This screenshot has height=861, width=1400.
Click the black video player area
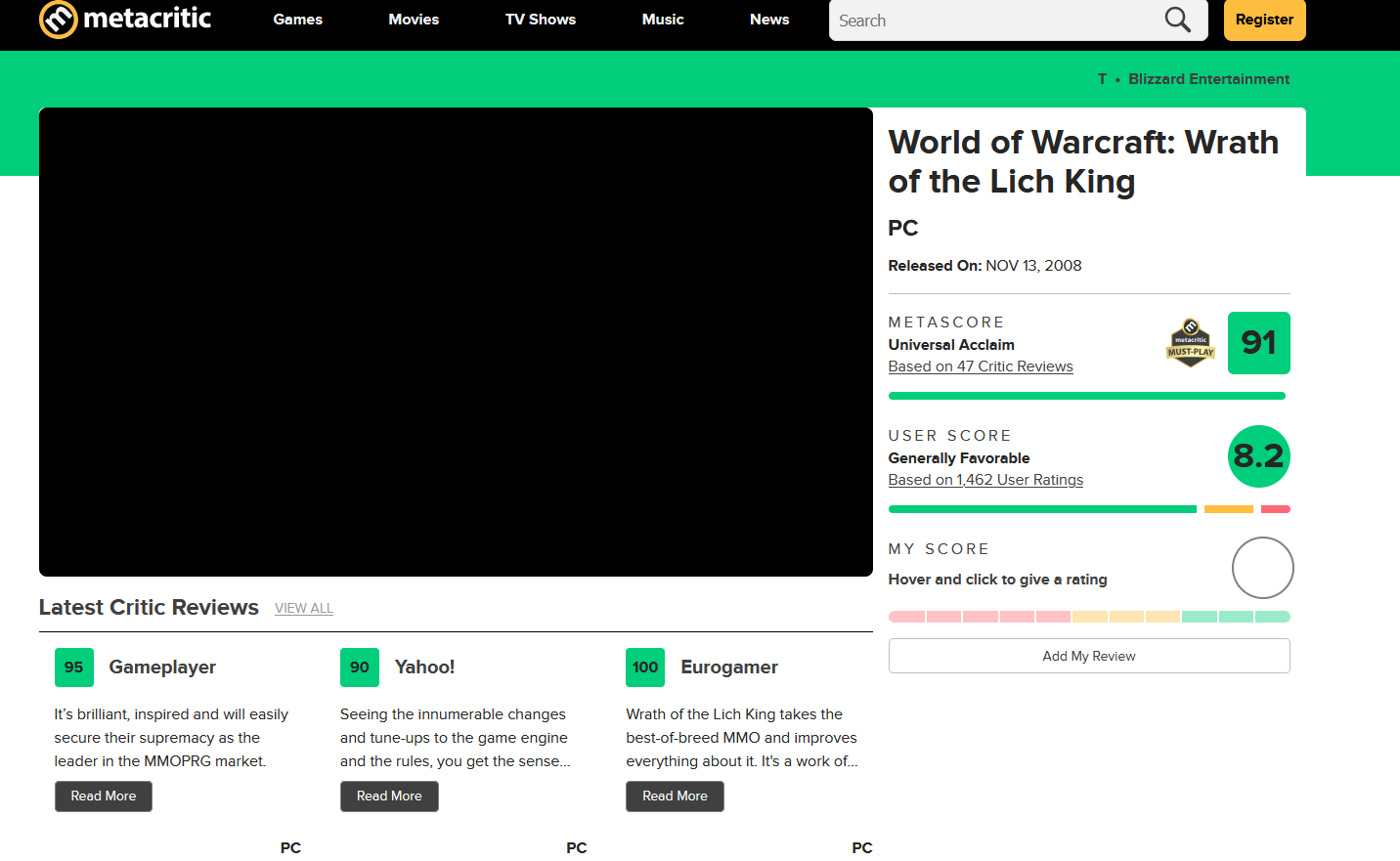tap(456, 342)
